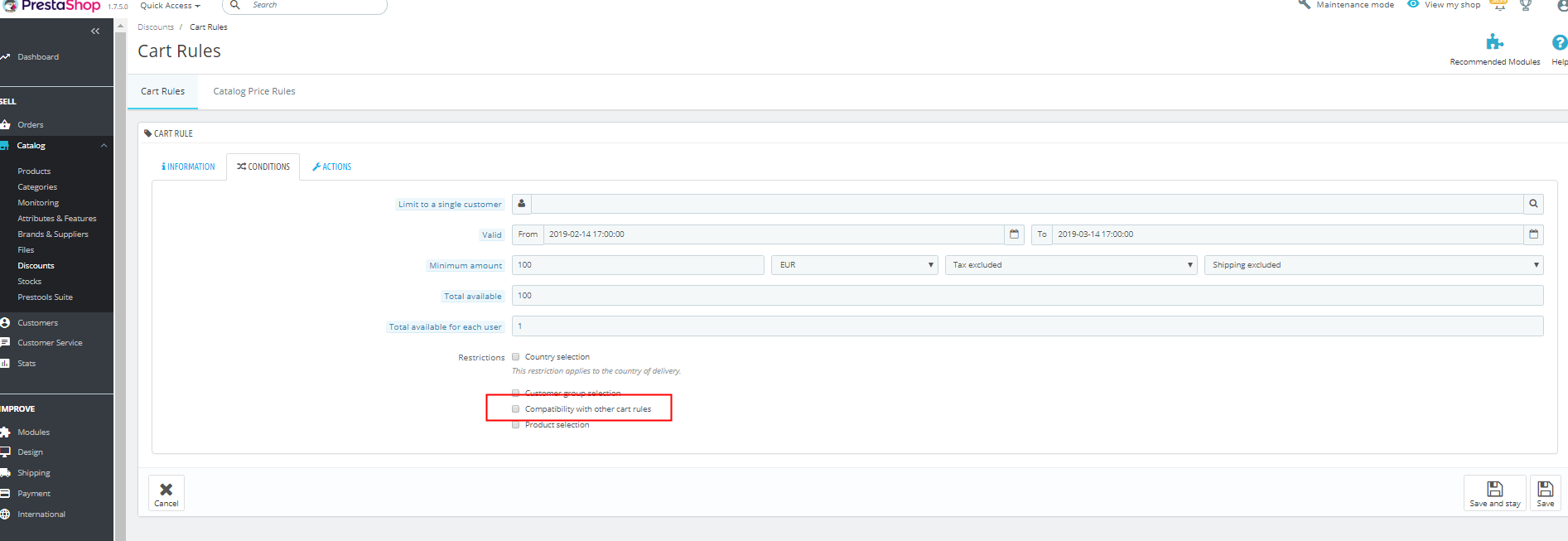Click the Total available input field
Screen dimensions: 1568x541
1028,296
